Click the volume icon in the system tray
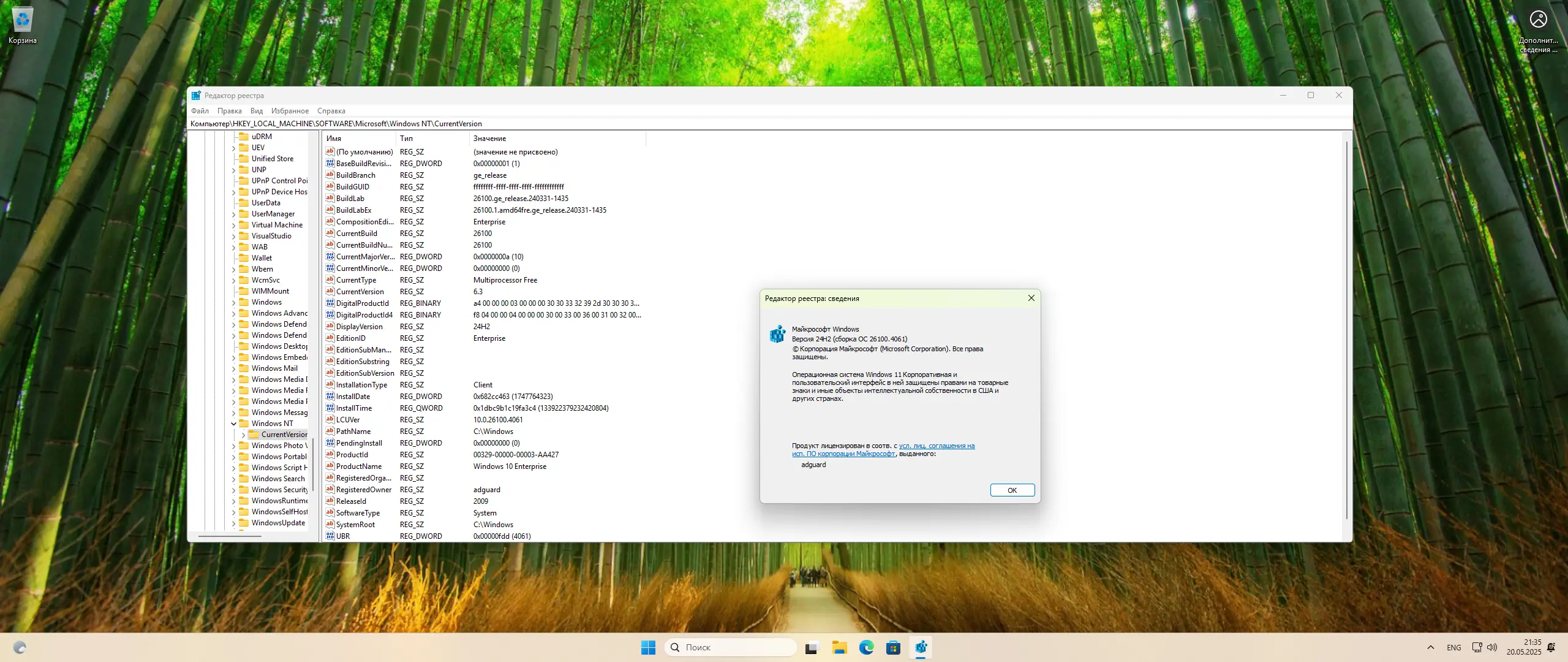This screenshot has height=662, width=1568. tap(1492, 647)
